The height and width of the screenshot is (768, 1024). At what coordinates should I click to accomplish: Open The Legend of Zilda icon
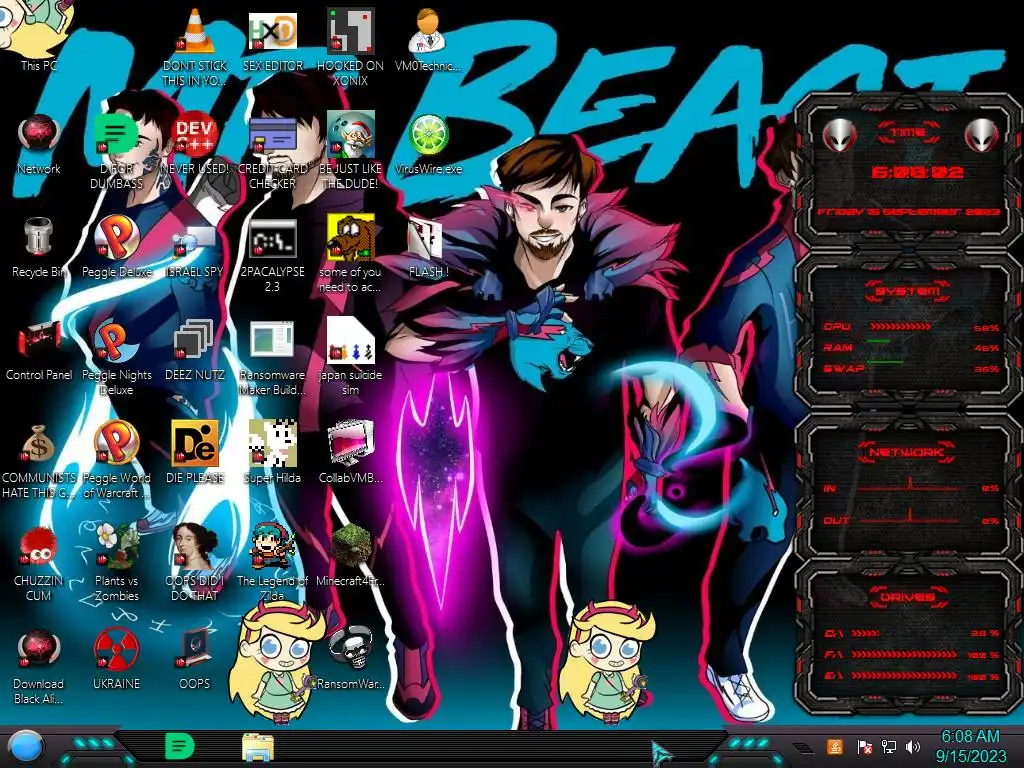273,546
